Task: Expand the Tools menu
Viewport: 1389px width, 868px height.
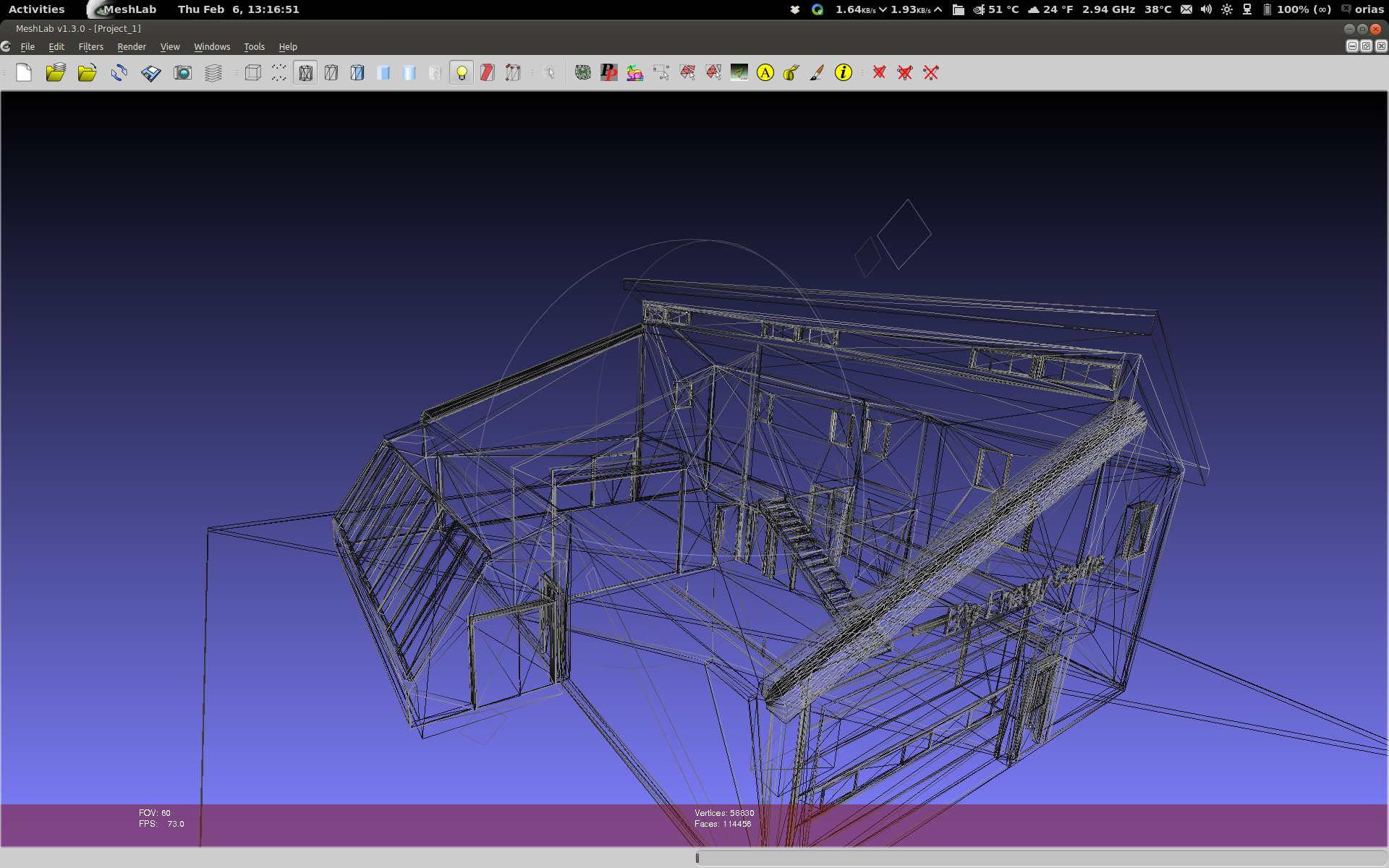Action: click(x=254, y=46)
